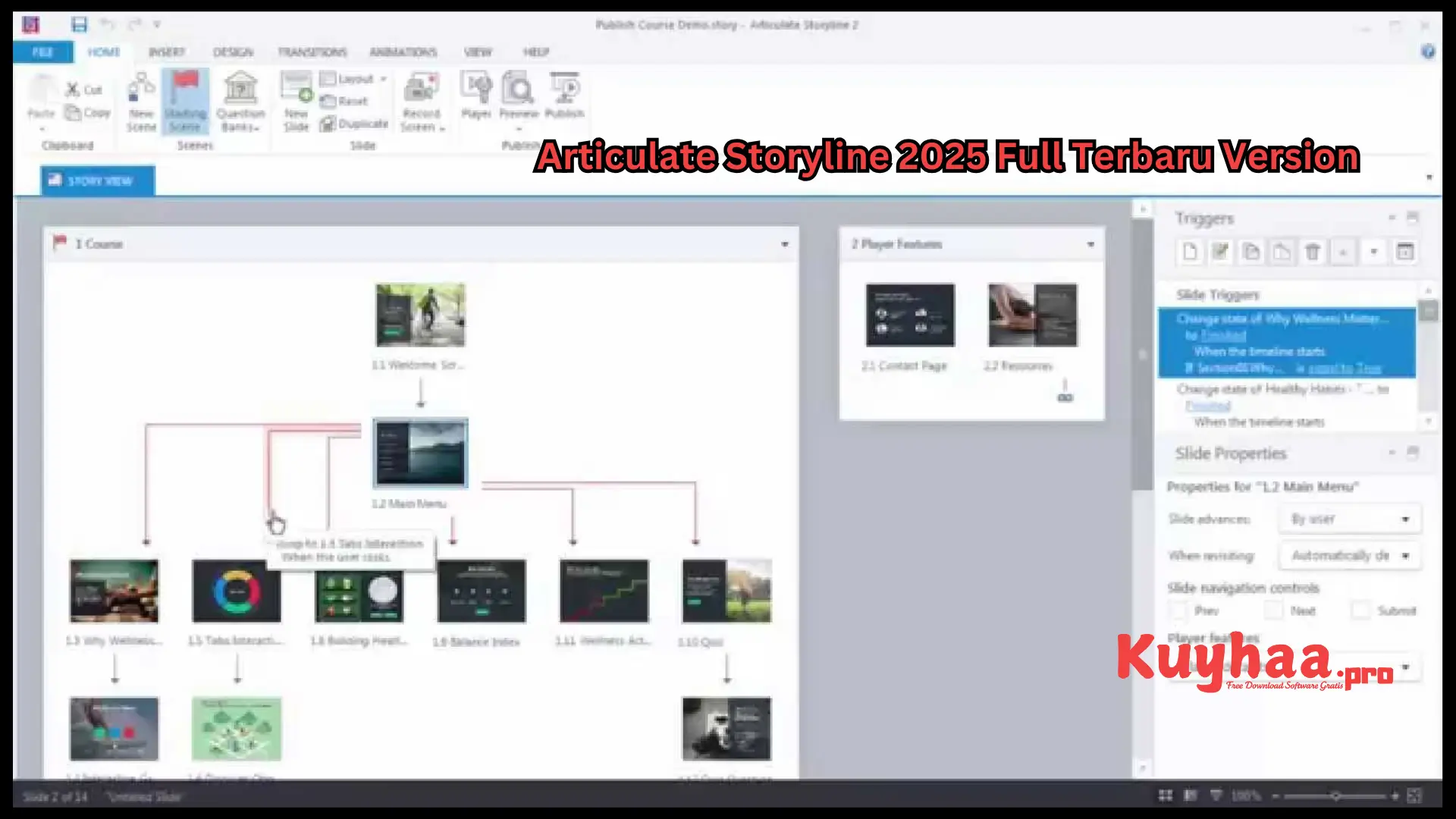Toggle the Submit navigation checkbox
This screenshot has height=819, width=1456.
1361,610
